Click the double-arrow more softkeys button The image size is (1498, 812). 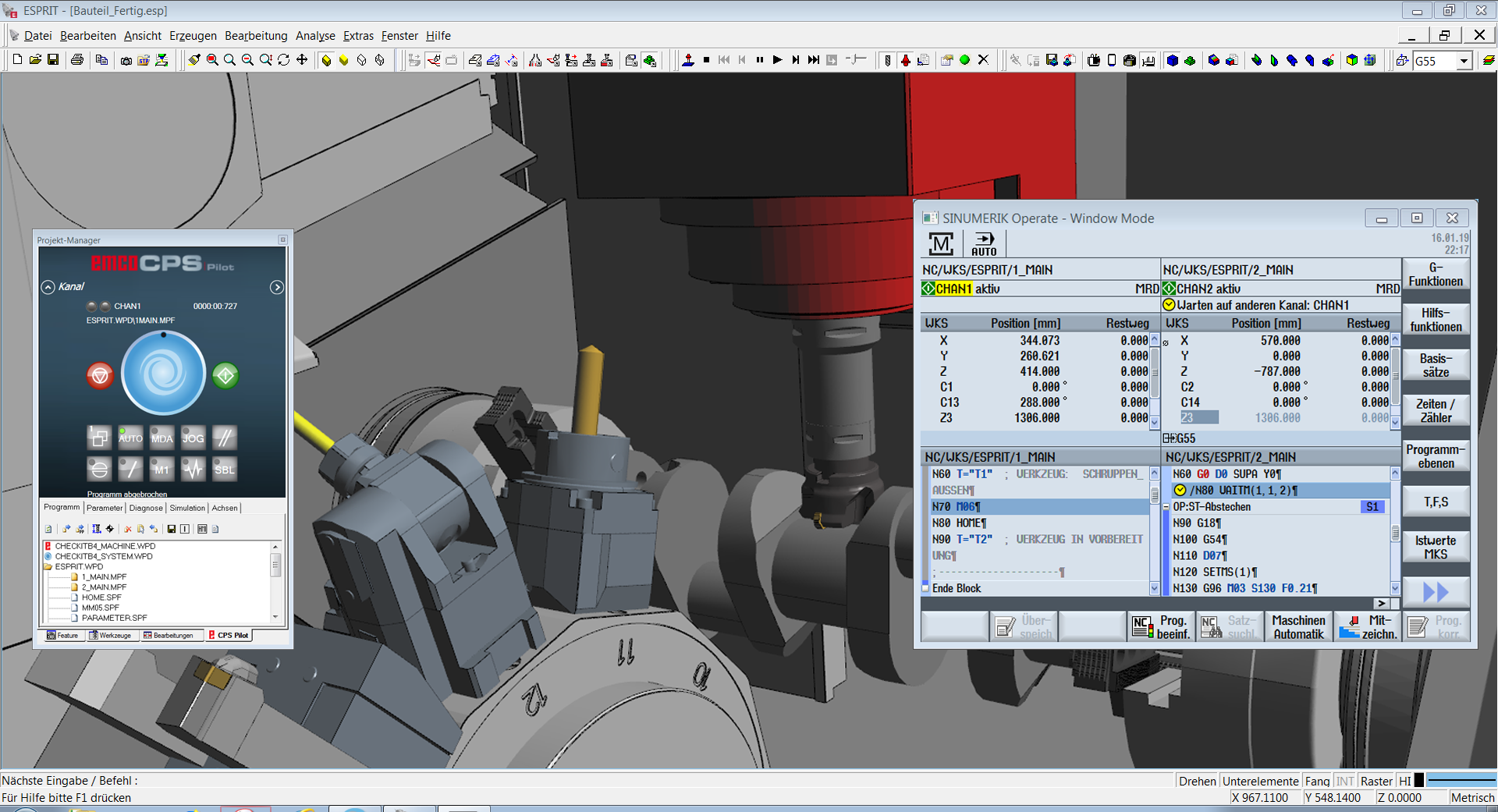tap(1436, 592)
